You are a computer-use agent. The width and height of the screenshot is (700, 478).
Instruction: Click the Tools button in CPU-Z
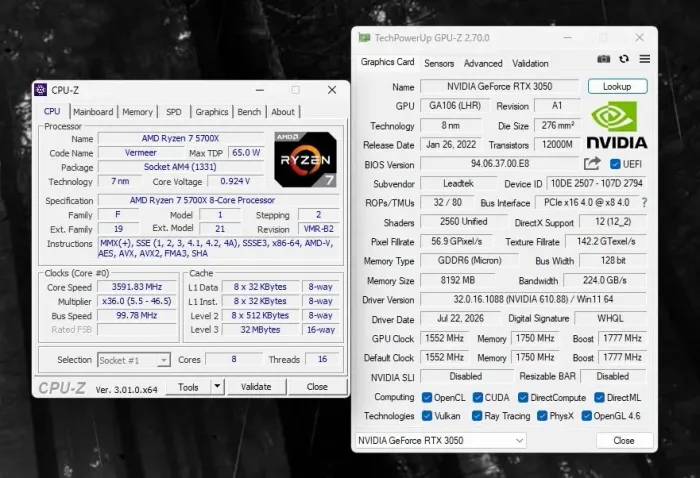pyautogui.click(x=188, y=387)
